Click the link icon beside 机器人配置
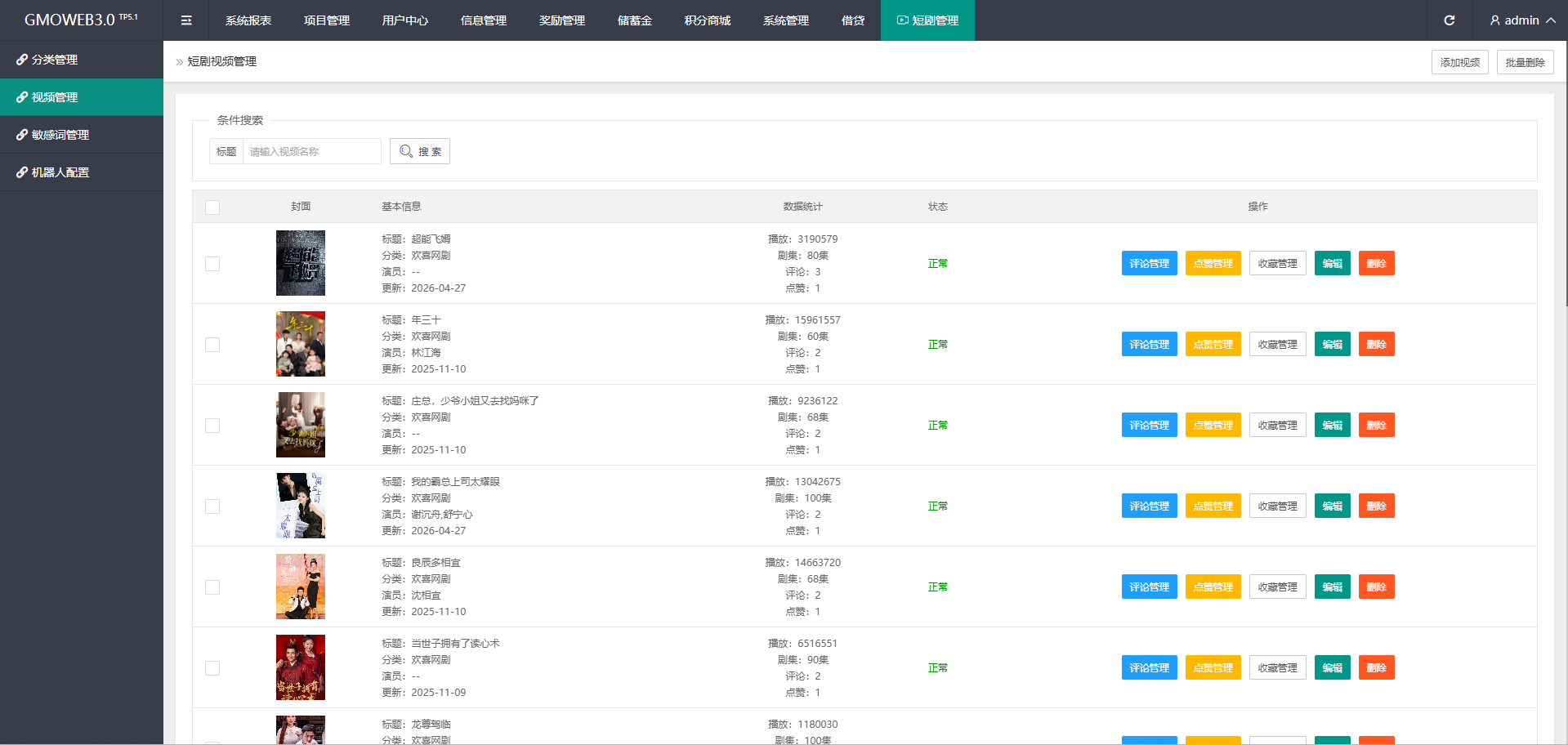Image resolution: width=1568 pixels, height=745 pixels. click(22, 172)
